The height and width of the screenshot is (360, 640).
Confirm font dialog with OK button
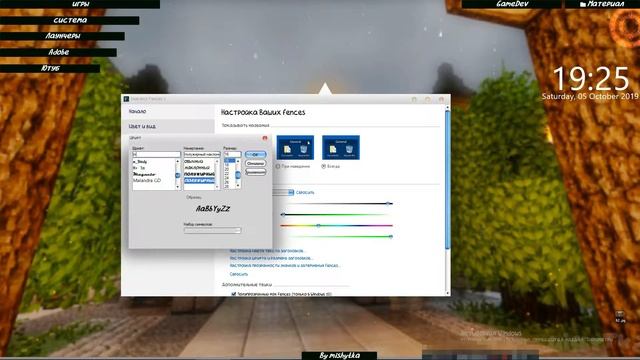point(256,155)
